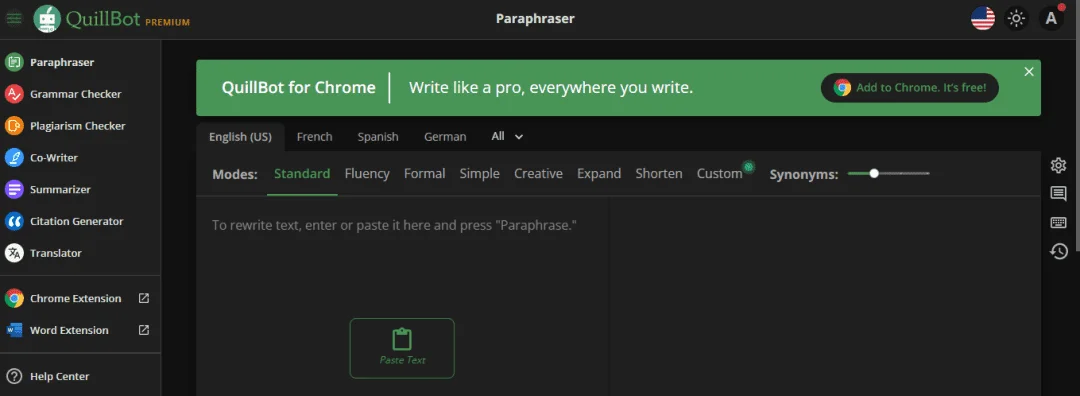Open the Help Center link text
Viewport: 1080px width, 396px height.
59,377
